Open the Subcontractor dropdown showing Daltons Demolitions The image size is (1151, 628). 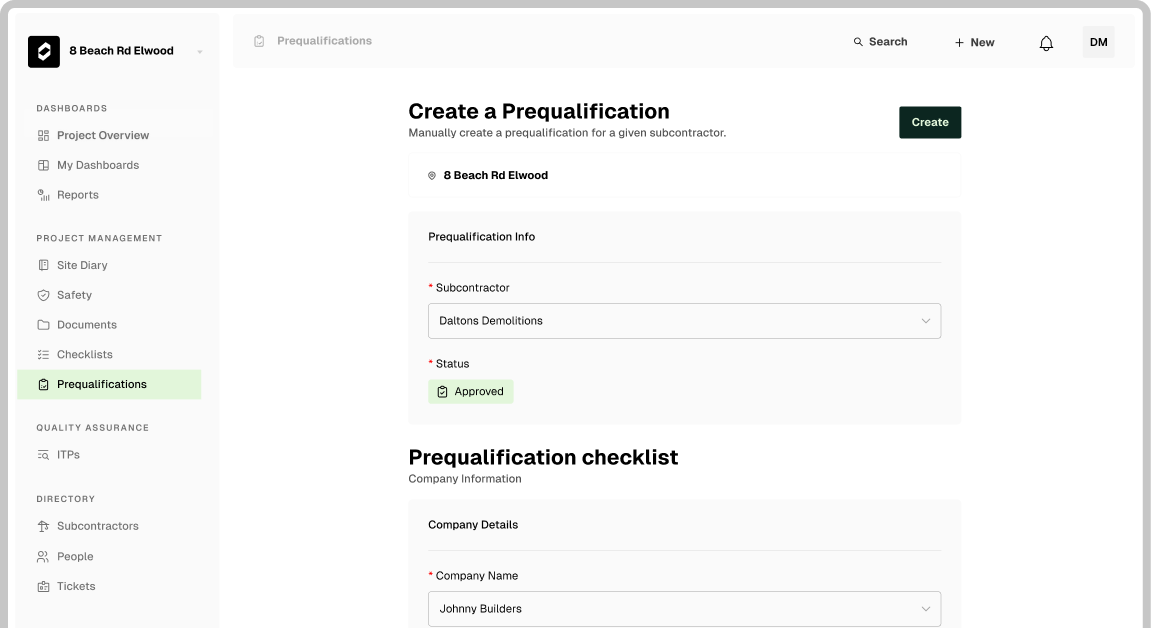tap(684, 321)
